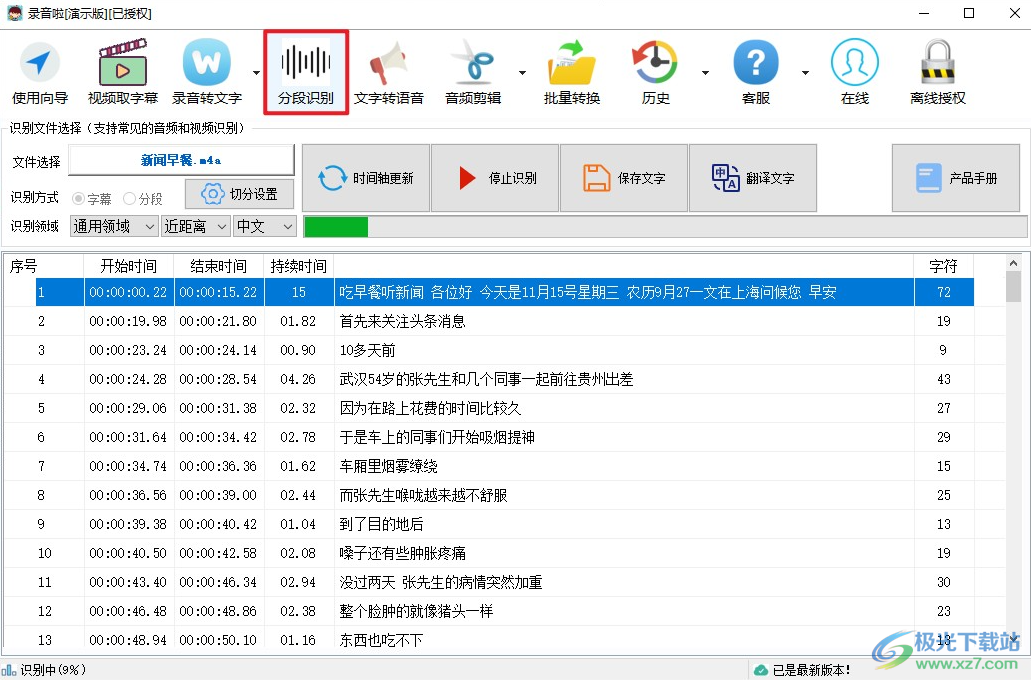This screenshot has width=1031, height=680.
Task: Select the row 10多天前
Action: (489, 350)
